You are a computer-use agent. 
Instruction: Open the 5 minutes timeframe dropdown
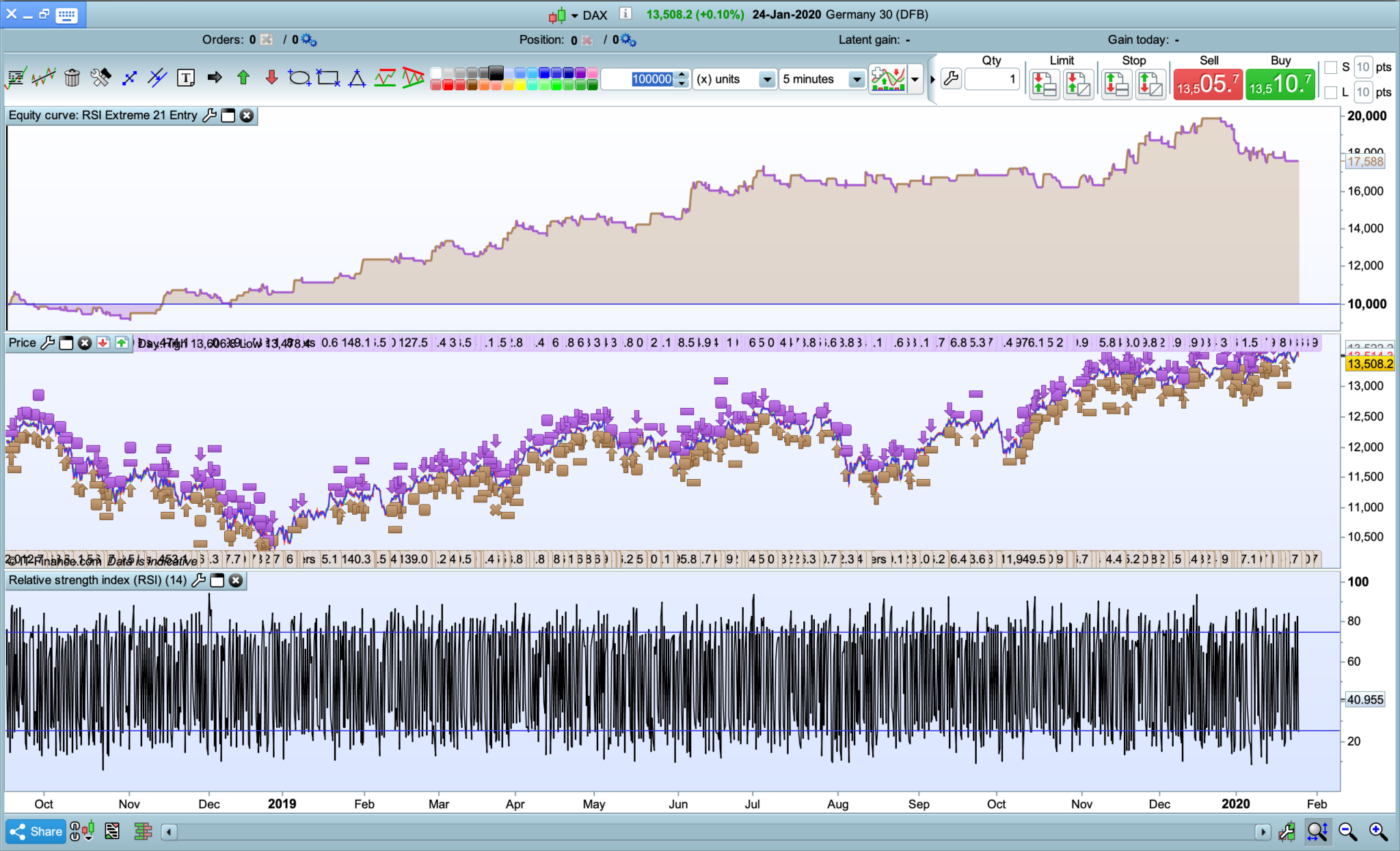tap(856, 79)
